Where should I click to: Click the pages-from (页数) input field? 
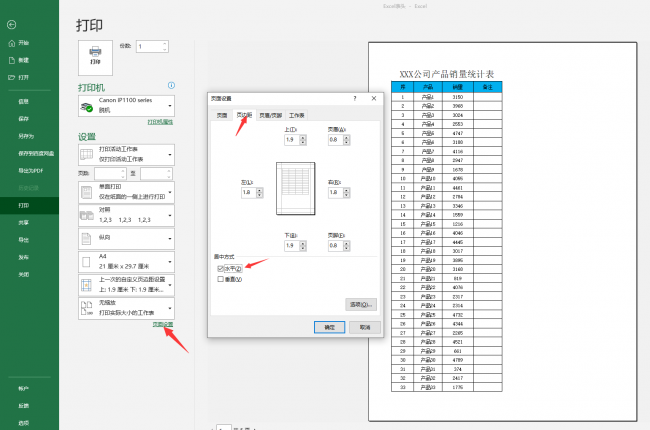[x=107, y=174]
